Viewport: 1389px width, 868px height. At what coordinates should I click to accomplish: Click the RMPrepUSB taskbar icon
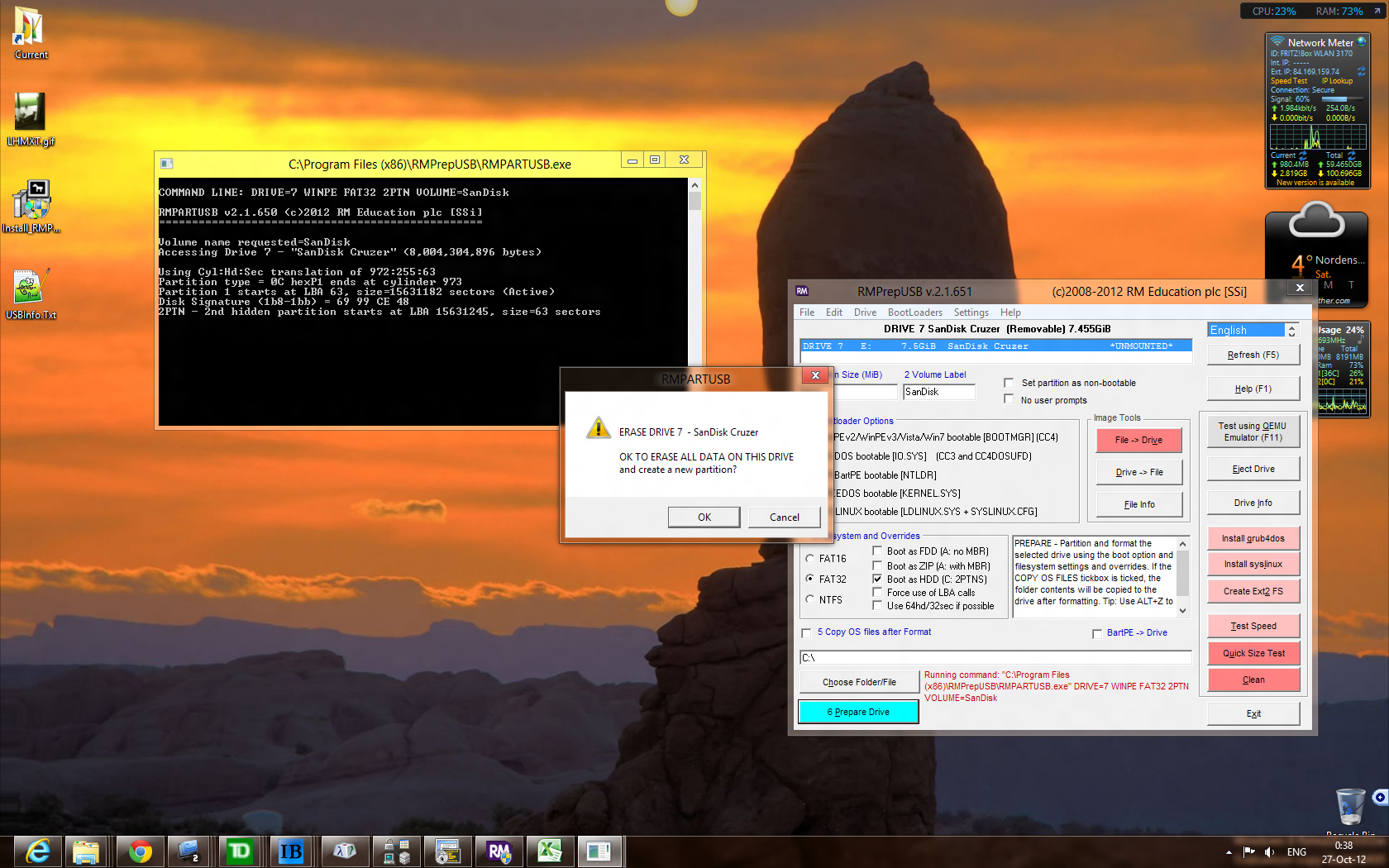[x=499, y=851]
